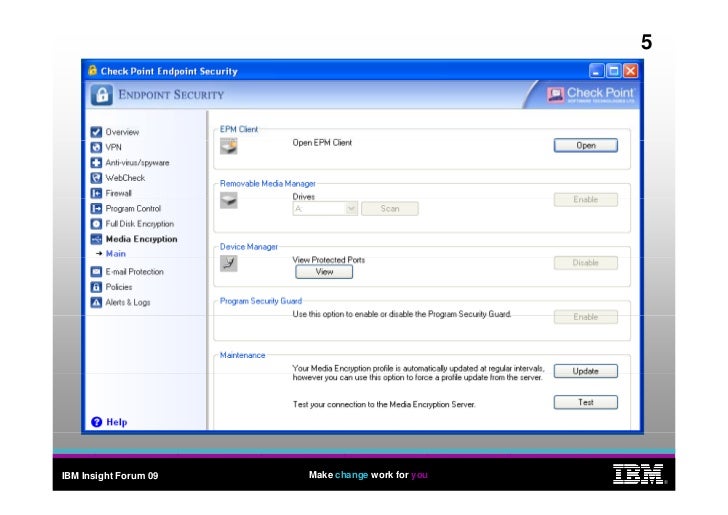
Task: Click the Alerts & Logs warning icon
Action: (x=96, y=303)
